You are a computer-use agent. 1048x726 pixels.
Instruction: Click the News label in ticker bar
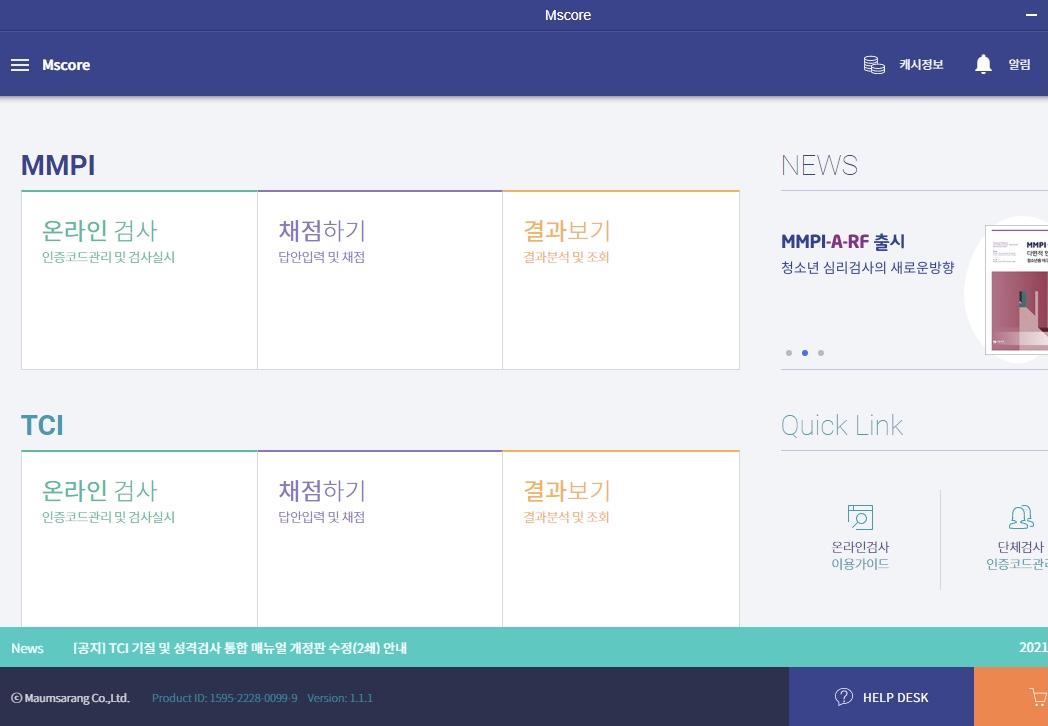pos(27,648)
